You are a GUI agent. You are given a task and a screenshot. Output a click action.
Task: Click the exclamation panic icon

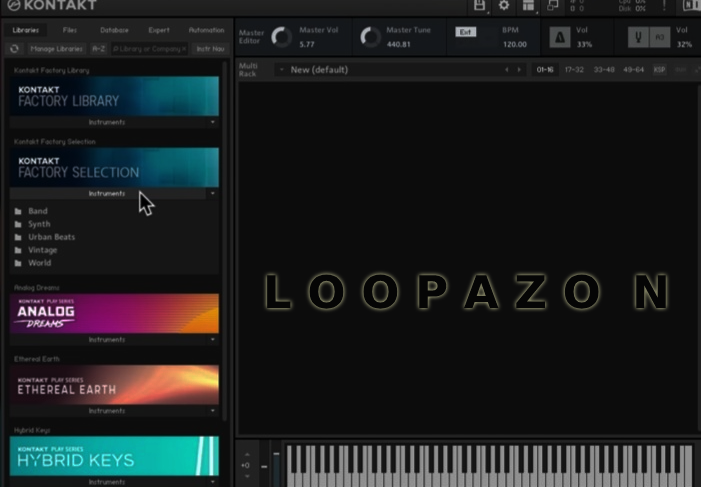[x=665, y=7]
